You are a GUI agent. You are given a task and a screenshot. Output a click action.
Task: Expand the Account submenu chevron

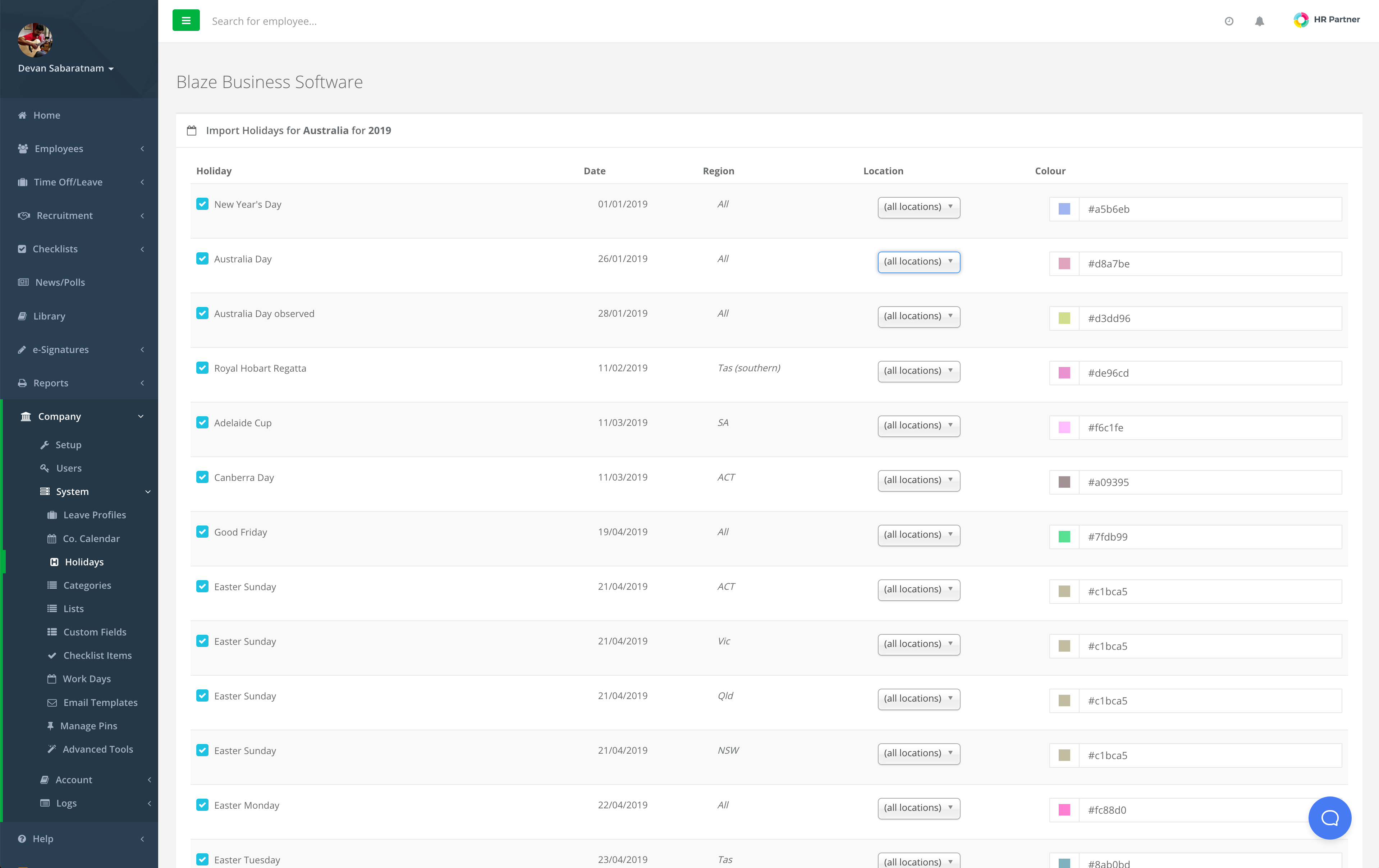pos(149,780)
